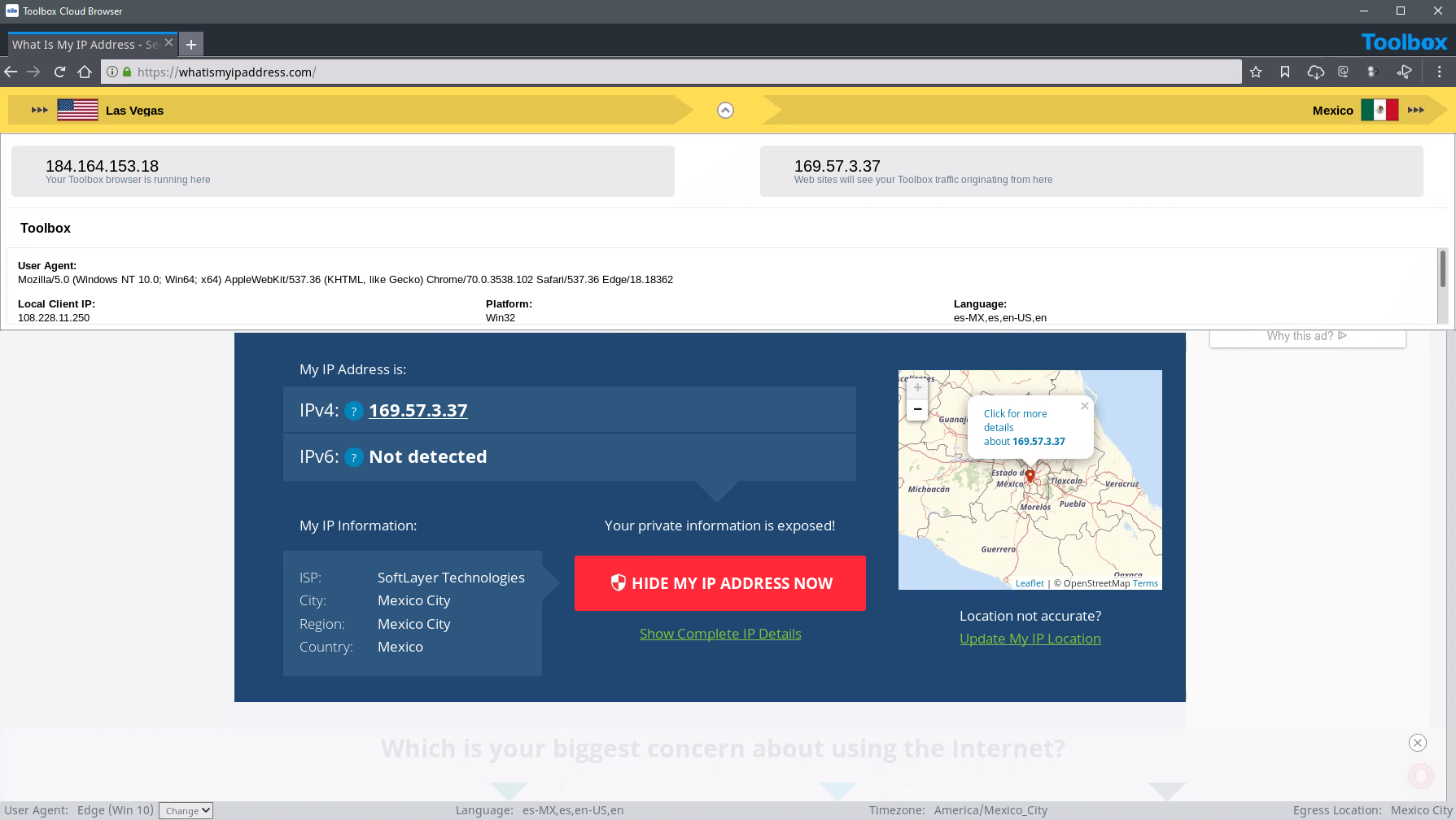Click Why this ad? label
The height and width of the screenshot is (820, 1456).
click(x=1307, y=336)
